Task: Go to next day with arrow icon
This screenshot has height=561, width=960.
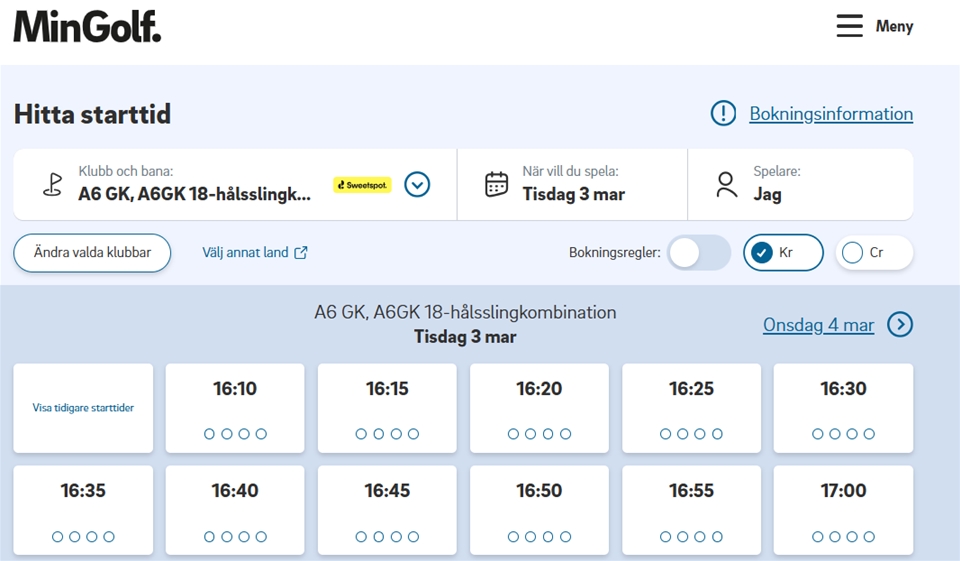Action: coord(900,325)
